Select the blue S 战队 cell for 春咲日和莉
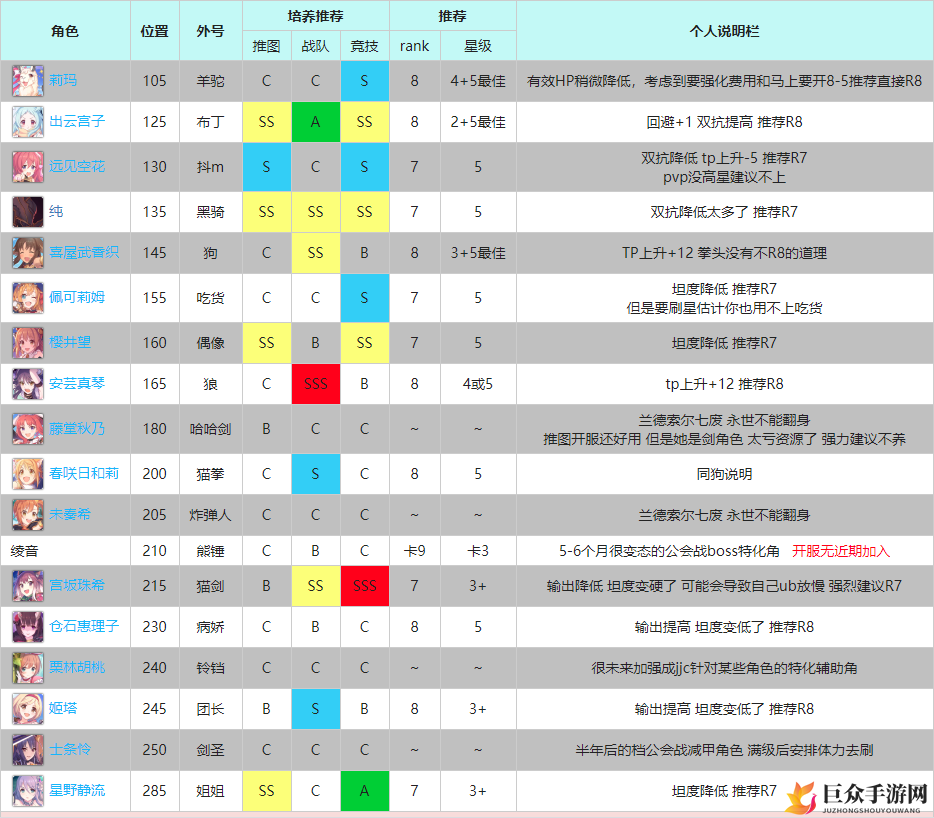Viewport: 934px width, 818px height. coord(316,474)
